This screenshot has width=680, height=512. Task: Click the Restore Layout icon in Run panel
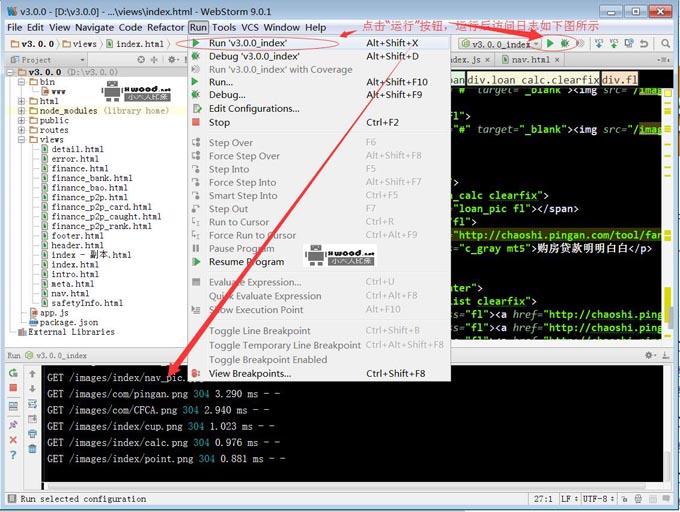(x=13, y=406)
